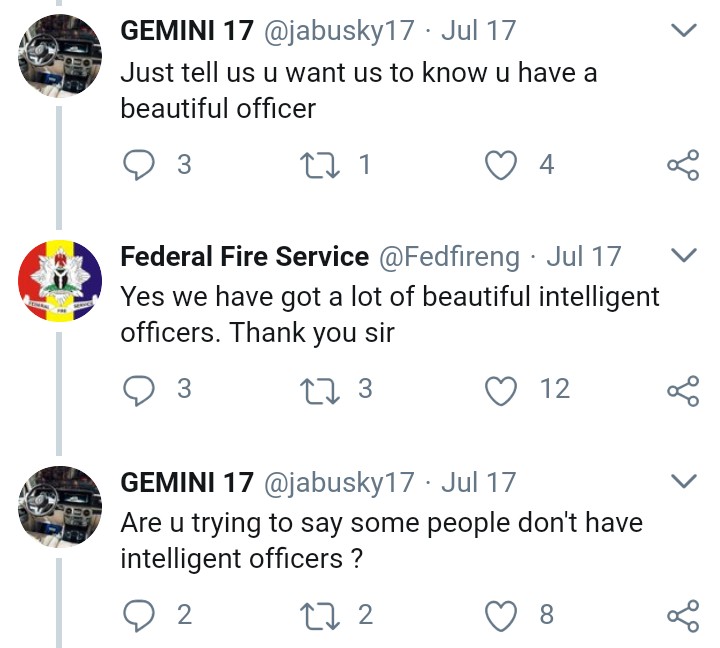
Task: Reply to the beautiful officer tweet
Action: 138,165
